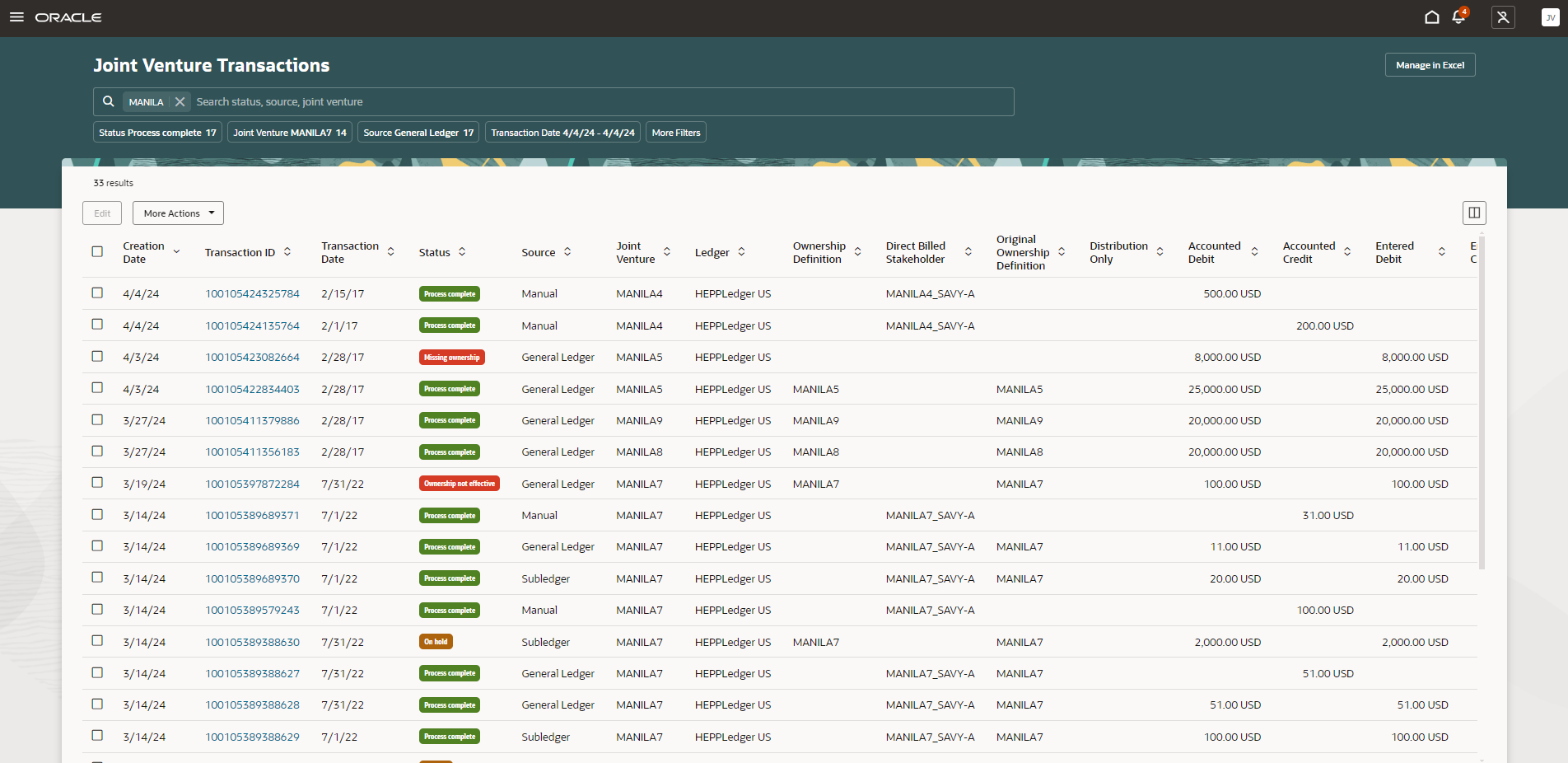Click 25,000.00 USD accounted debit cell
This screenshot has width=1568, height=763.
1224,389
